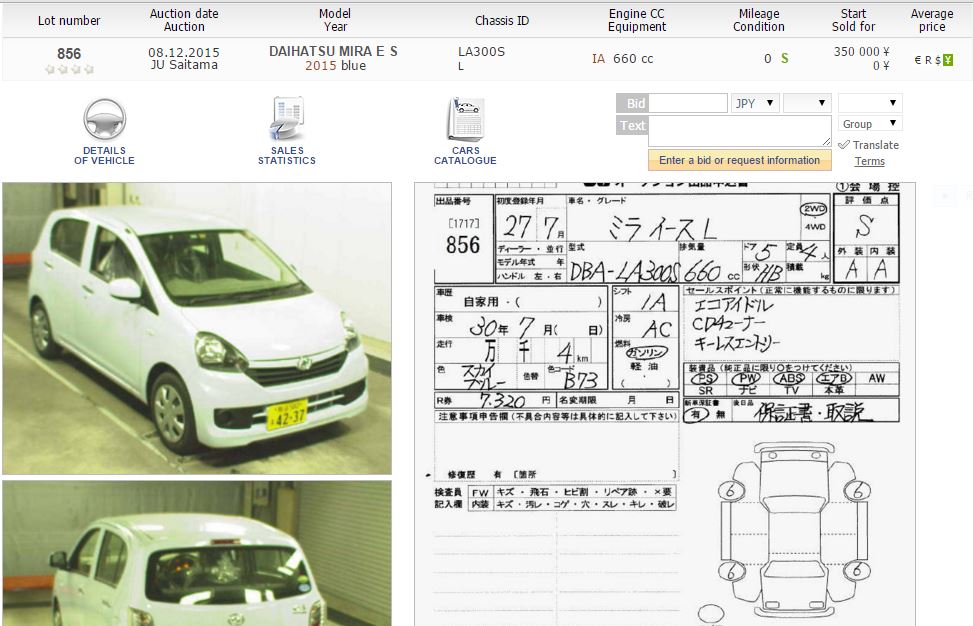Click the DAIHATSU MIRA E S model name
The height and width of the screenshot is (626, 973).
pyautogui.click(x=333, y=51)
